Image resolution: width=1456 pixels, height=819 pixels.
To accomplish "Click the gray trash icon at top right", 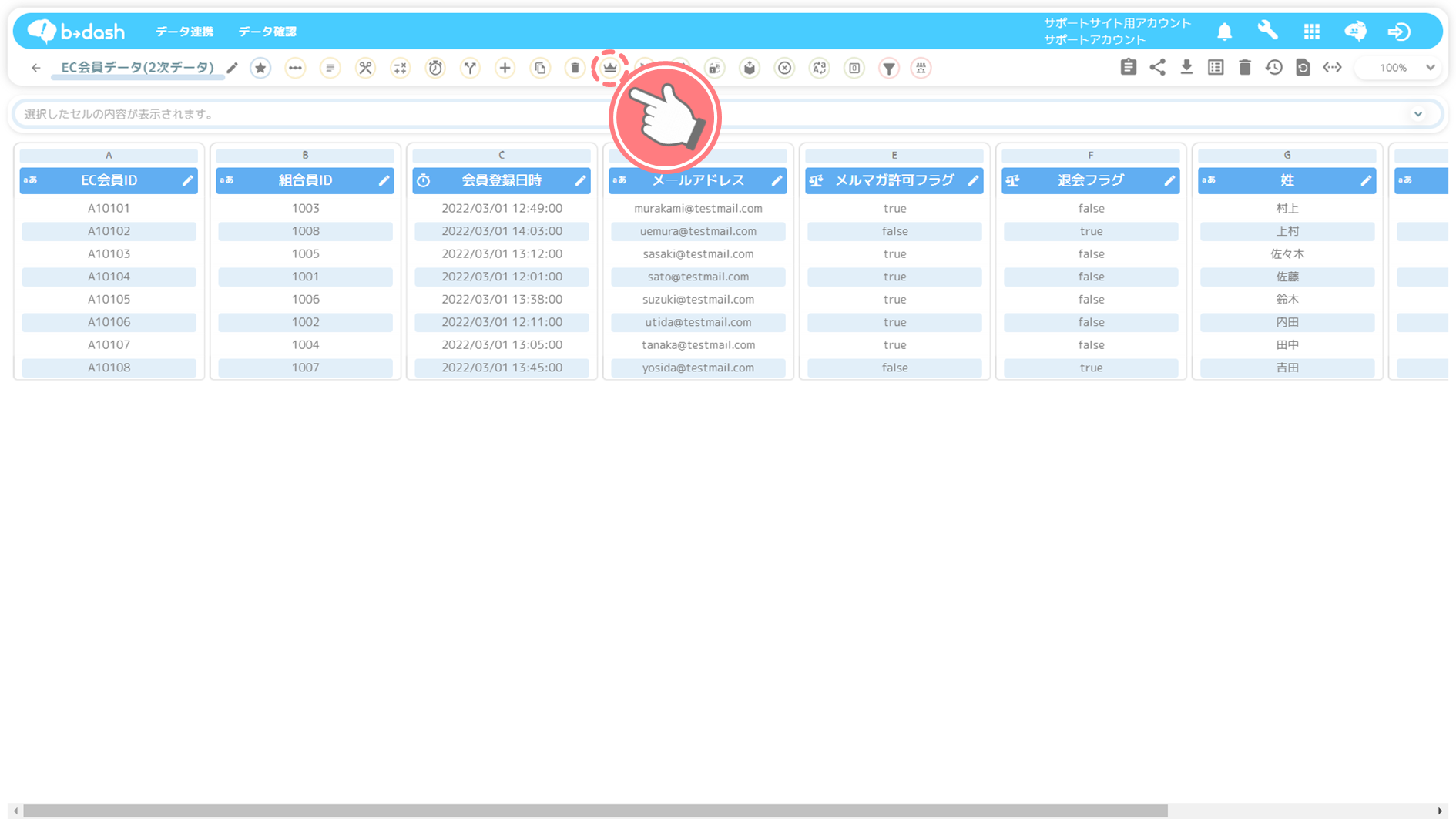I will [x=1245, y=67].
